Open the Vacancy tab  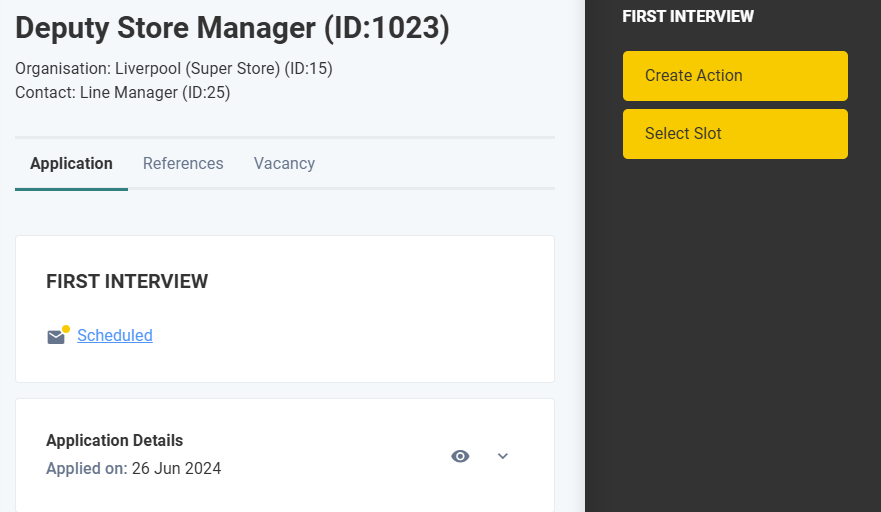pos(284,164)
